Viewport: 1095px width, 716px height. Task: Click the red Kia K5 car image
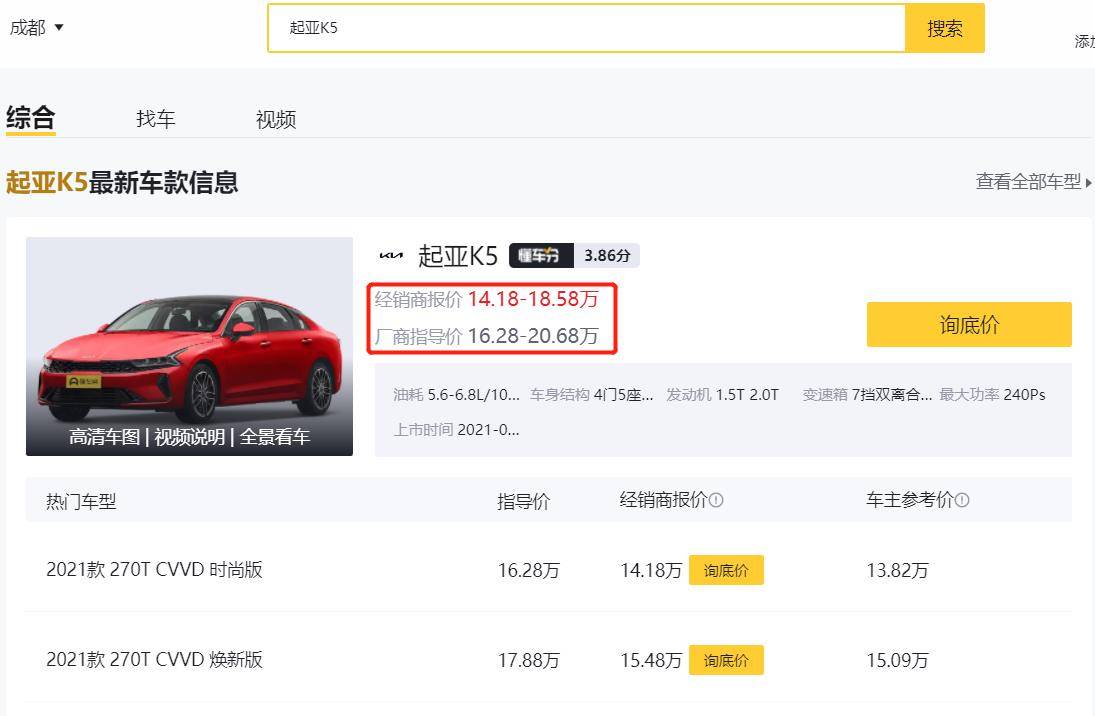point(189,346)
